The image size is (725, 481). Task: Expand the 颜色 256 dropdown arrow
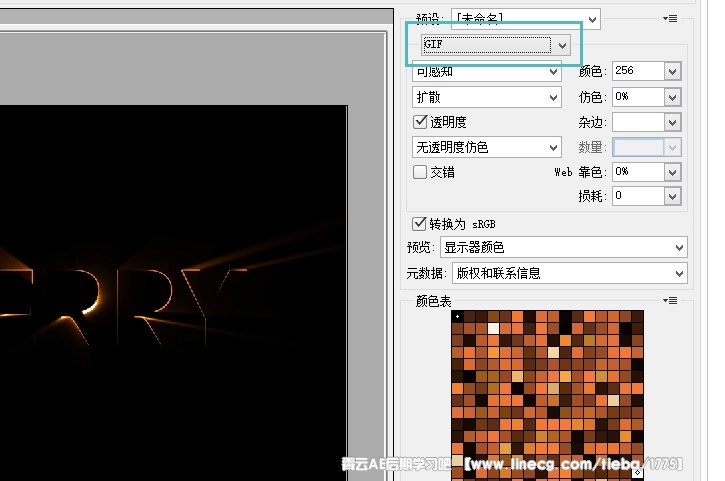tap(672, 71)
